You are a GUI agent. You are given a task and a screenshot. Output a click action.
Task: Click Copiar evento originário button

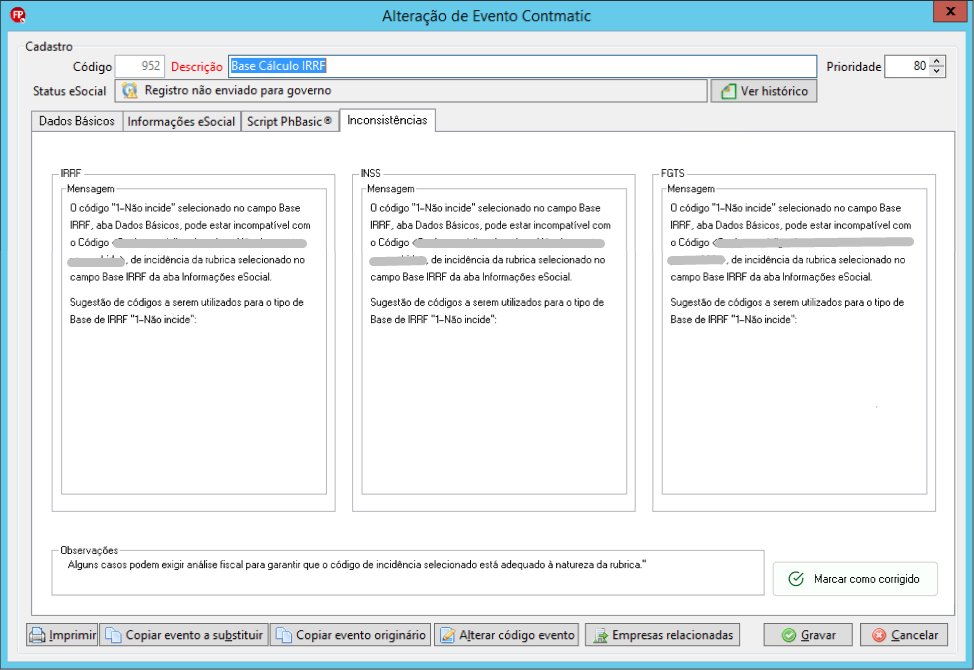[x=350, y=635]
